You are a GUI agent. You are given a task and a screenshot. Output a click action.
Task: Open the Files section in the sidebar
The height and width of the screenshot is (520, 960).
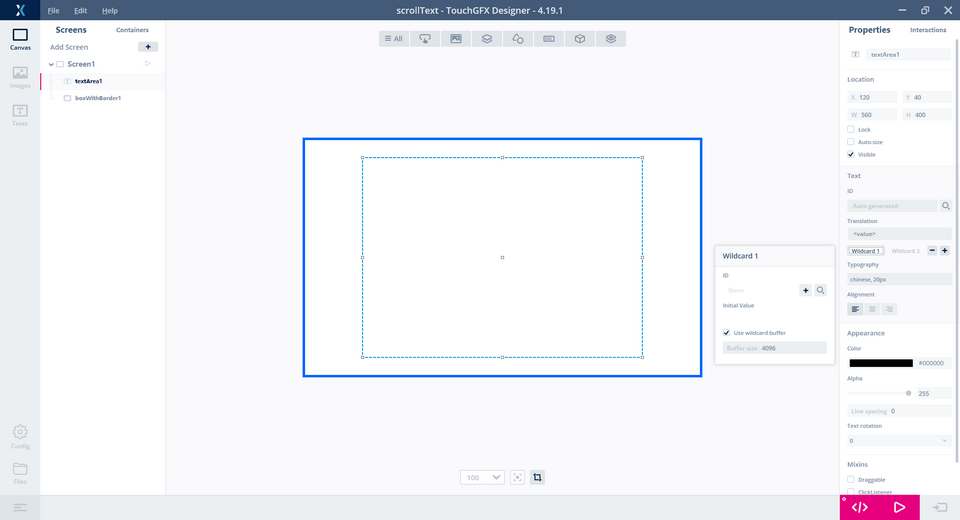click(x=20, y=473)
